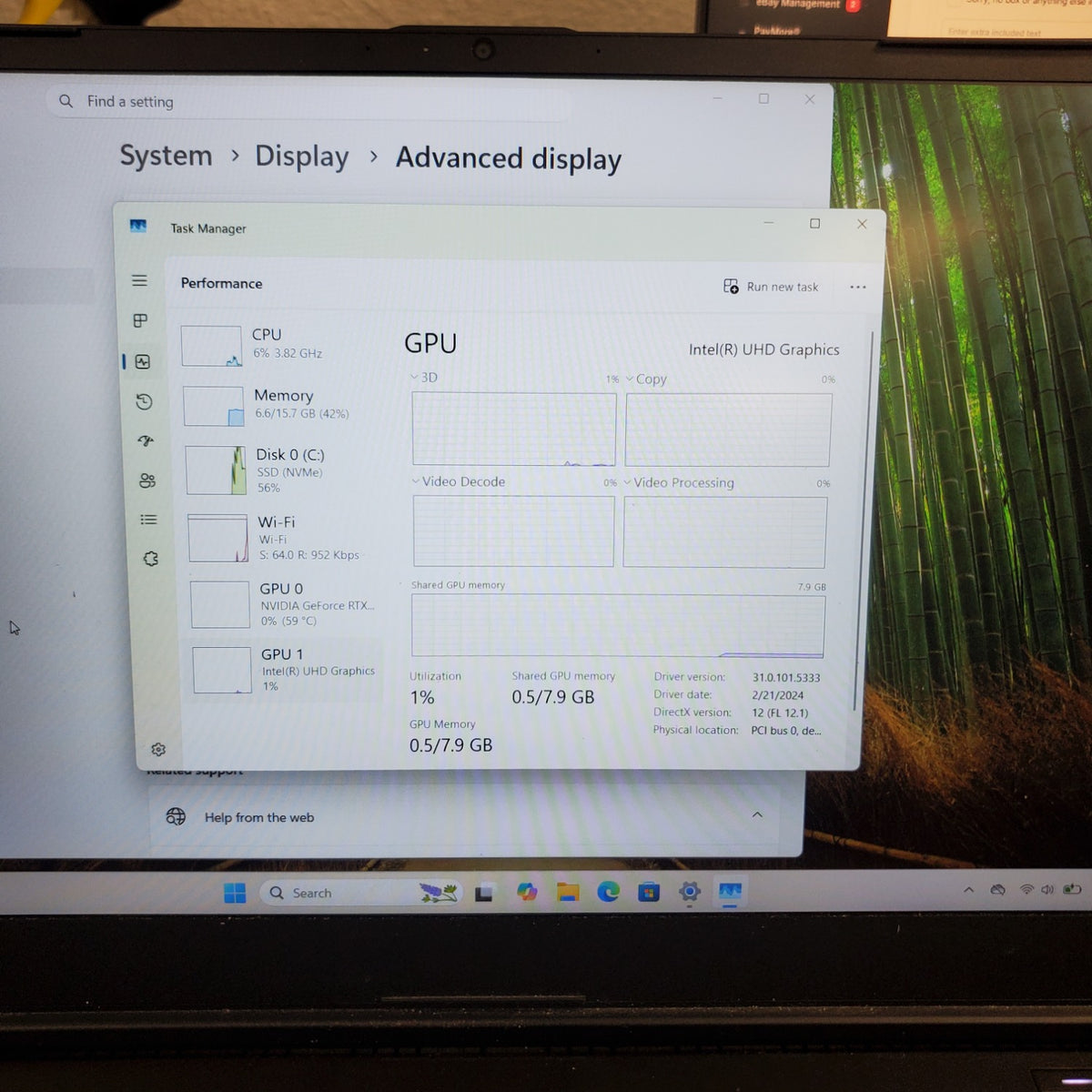Open Microsoft Edge from the taskbar
The width and height of the screenshot is (1092, 1092).
pos(608,892)
